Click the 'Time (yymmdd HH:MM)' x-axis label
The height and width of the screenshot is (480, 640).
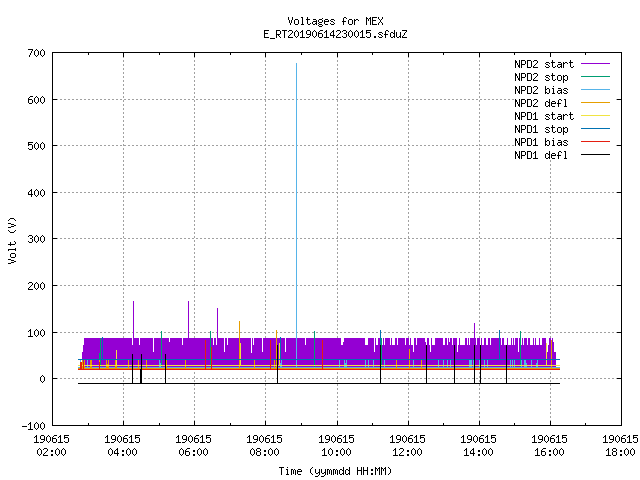335,471
